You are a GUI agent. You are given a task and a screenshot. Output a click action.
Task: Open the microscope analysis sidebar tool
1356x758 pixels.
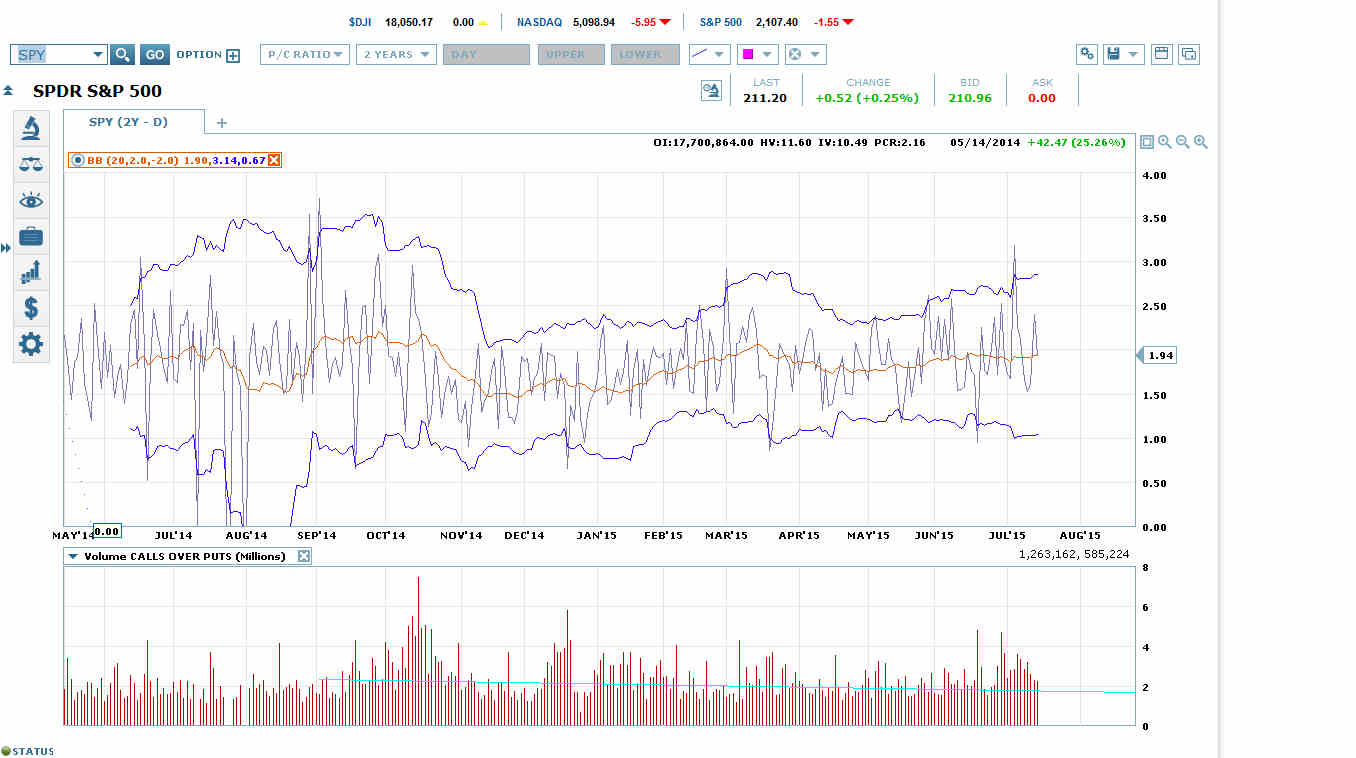tap(31, 128)
